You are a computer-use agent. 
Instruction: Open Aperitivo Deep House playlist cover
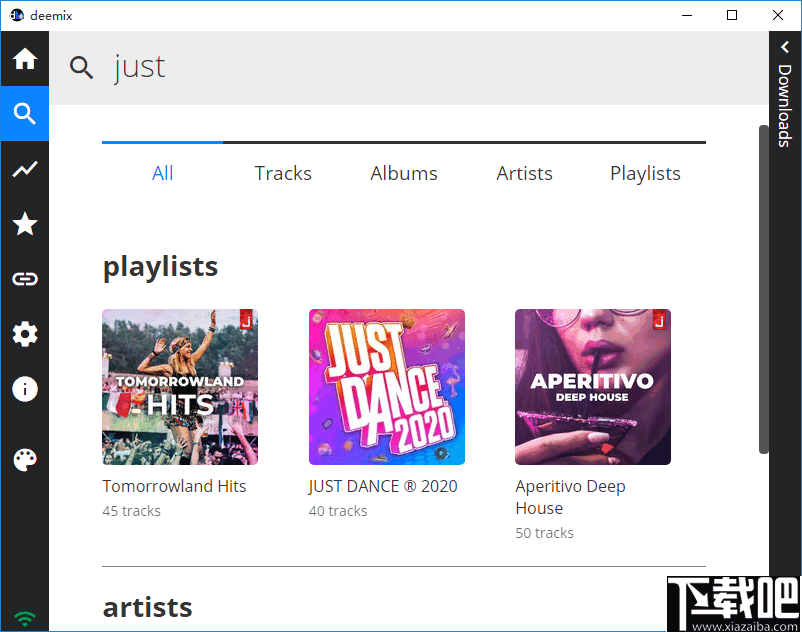pos(593,387)
